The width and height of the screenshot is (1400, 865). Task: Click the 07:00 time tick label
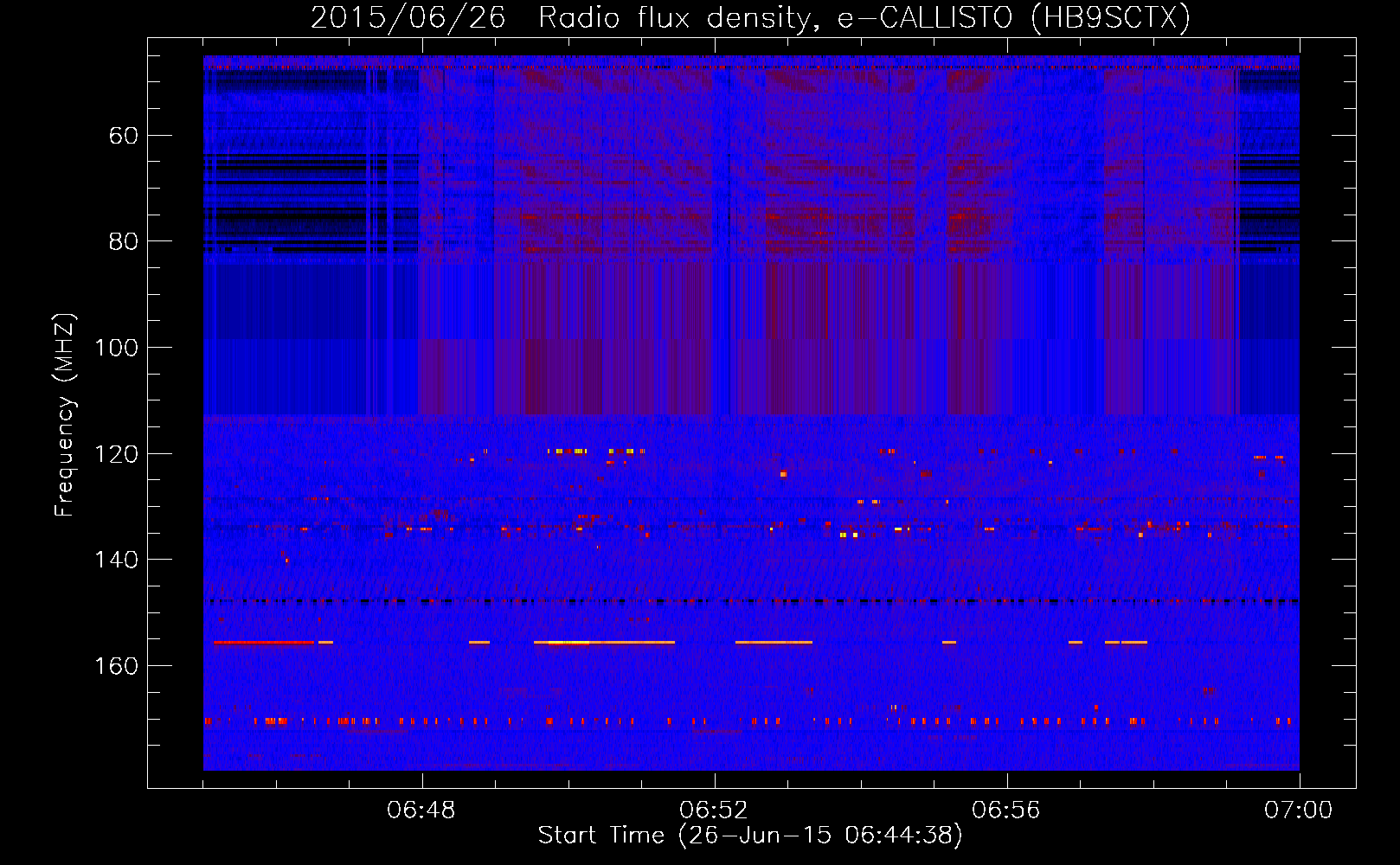tap(1299, 811)
